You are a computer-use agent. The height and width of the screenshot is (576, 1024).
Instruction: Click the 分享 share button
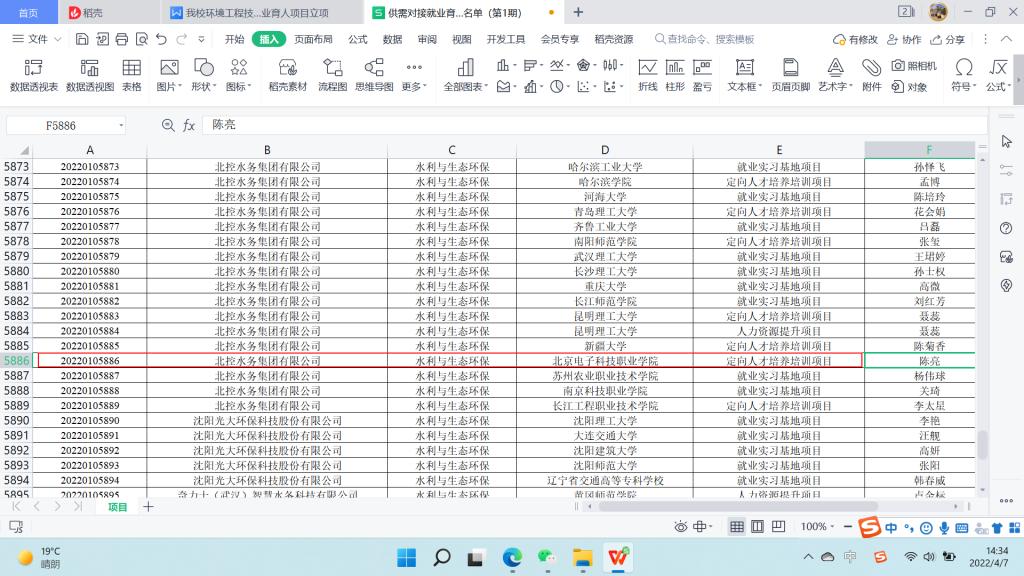tap(947, 39)
